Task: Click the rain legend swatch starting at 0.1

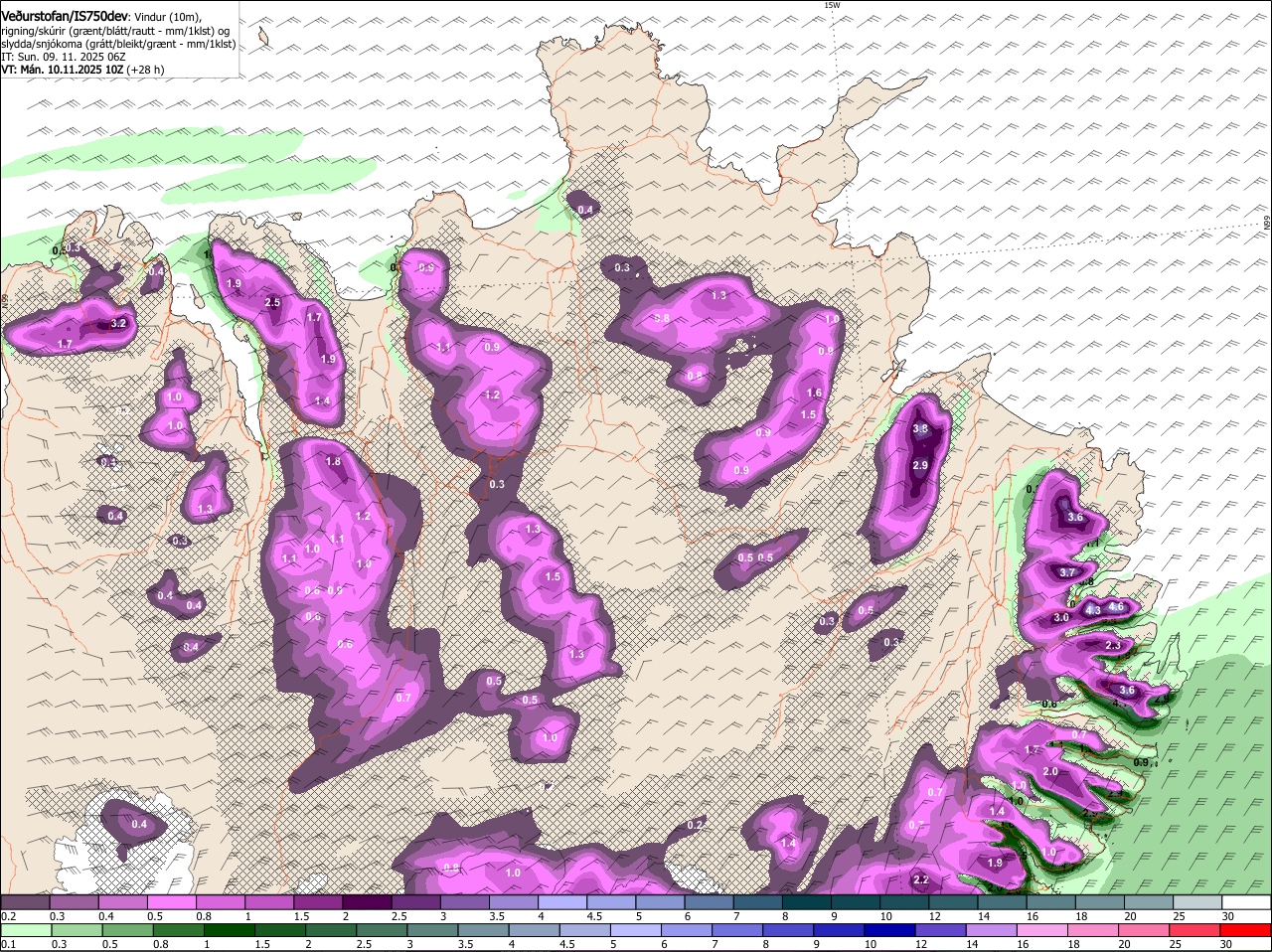Action: point(25,930)
